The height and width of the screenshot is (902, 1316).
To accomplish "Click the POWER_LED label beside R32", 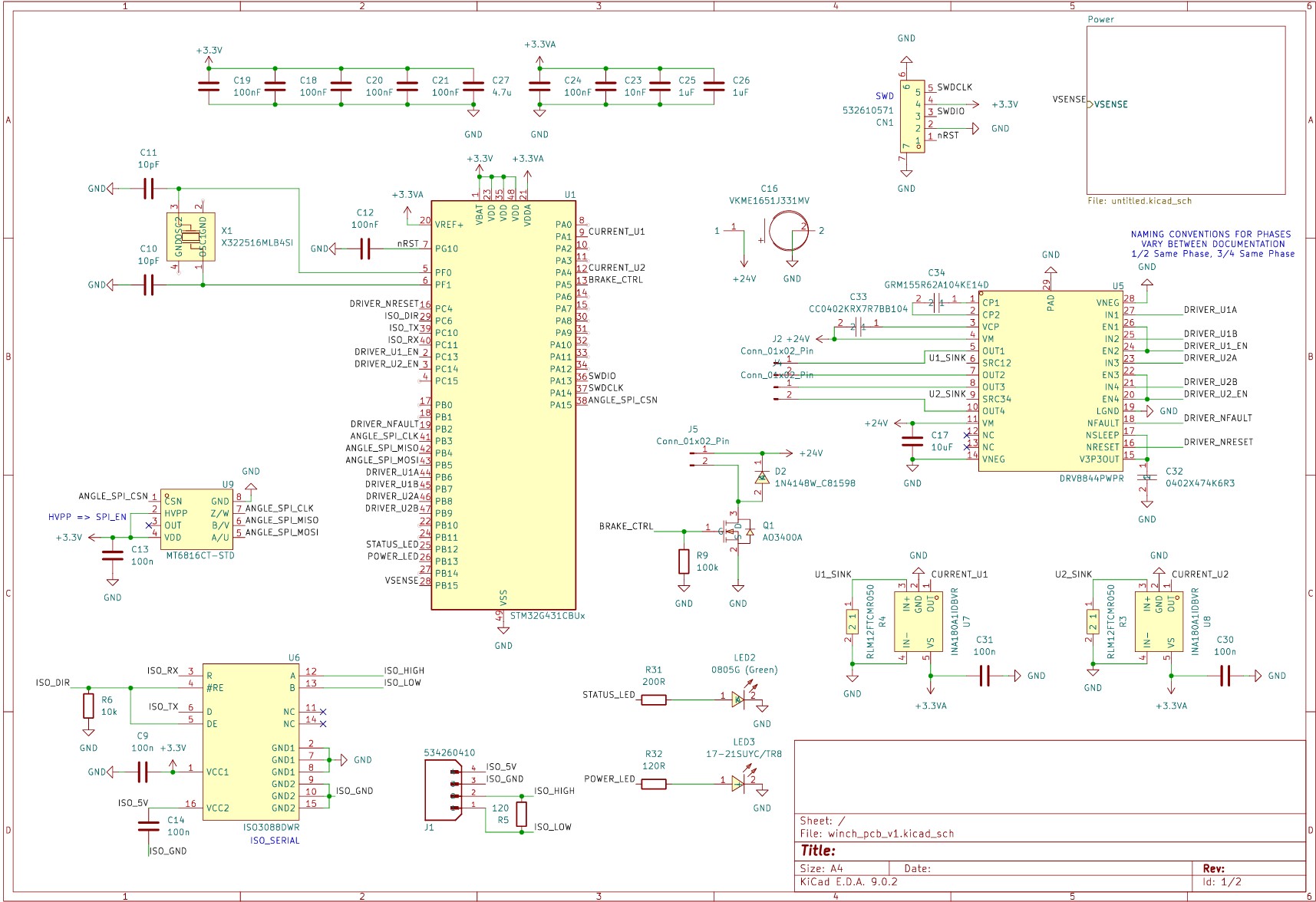I will [610, 779].
